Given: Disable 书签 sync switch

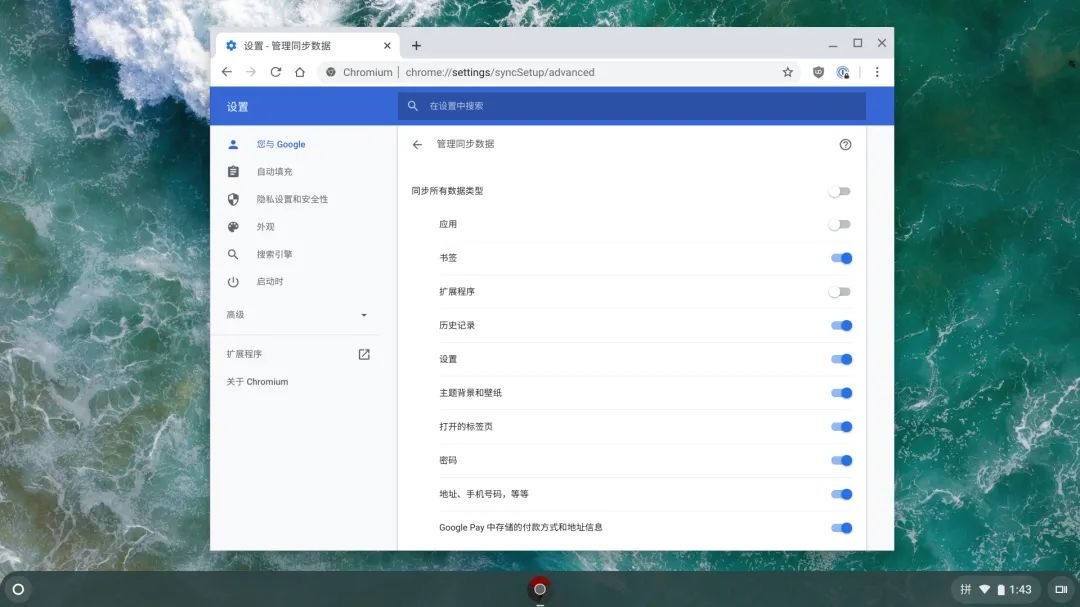Looking at the screenshot, I should [841, 258].
